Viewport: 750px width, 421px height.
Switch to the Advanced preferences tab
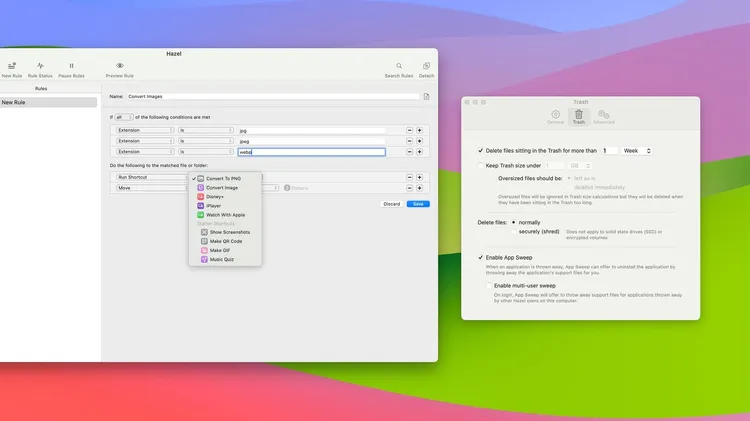(x=604, y=117)
